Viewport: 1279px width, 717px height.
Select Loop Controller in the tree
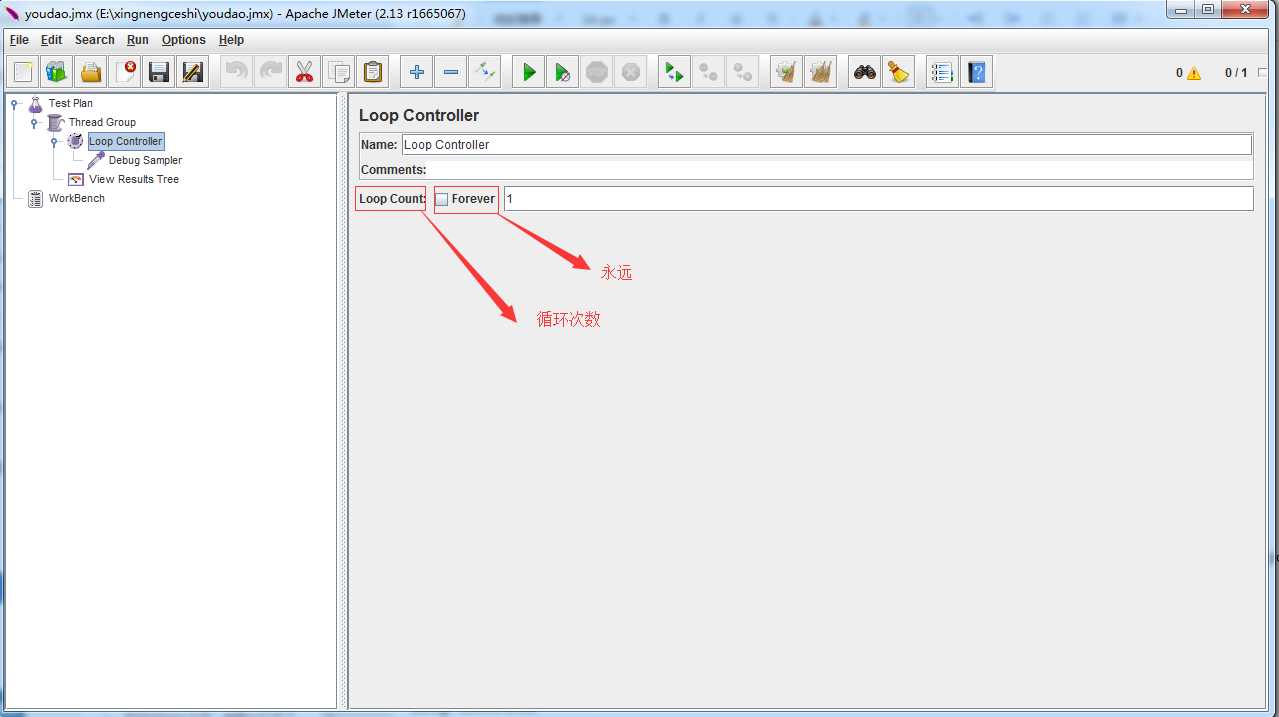pos(125,141)
